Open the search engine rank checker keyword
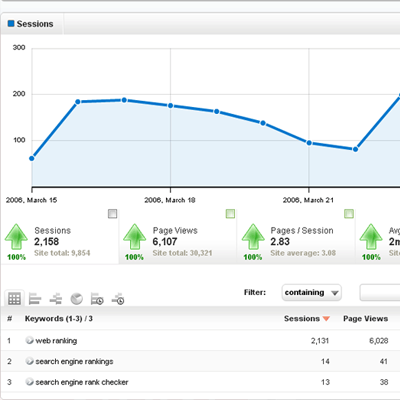 82,382
